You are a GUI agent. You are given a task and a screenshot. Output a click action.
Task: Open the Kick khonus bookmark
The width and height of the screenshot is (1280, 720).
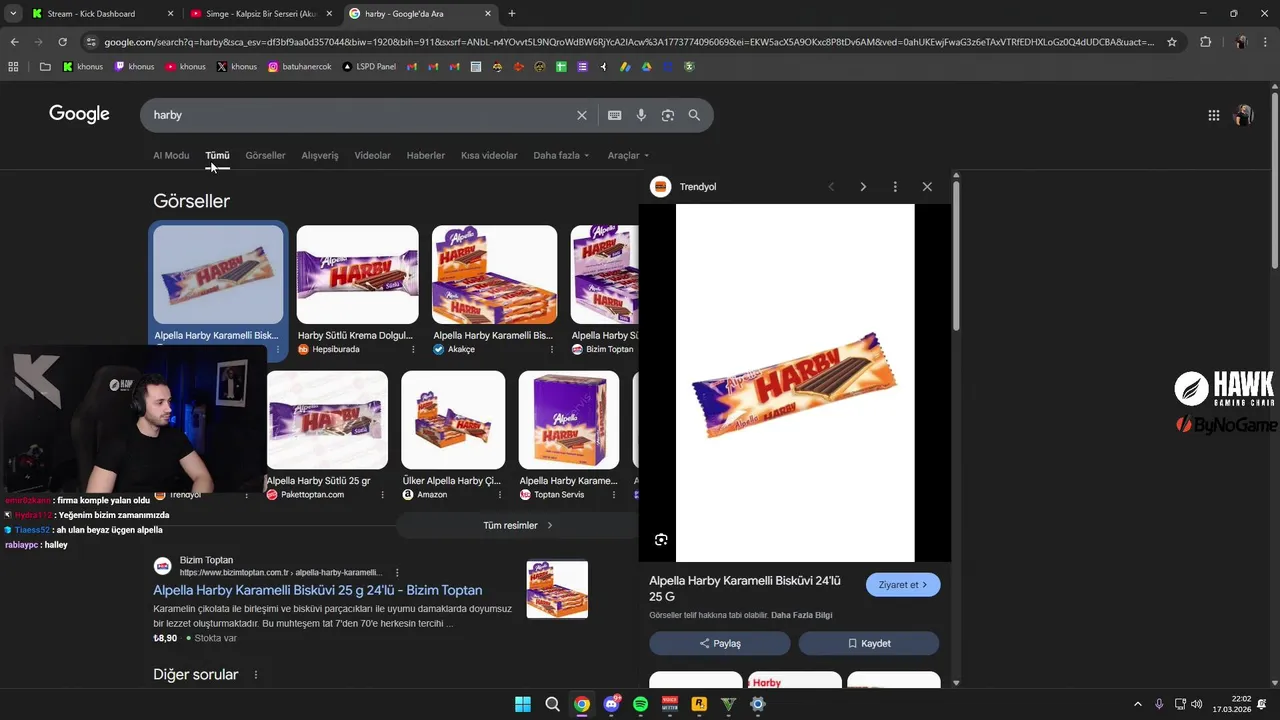click(83, 67)
